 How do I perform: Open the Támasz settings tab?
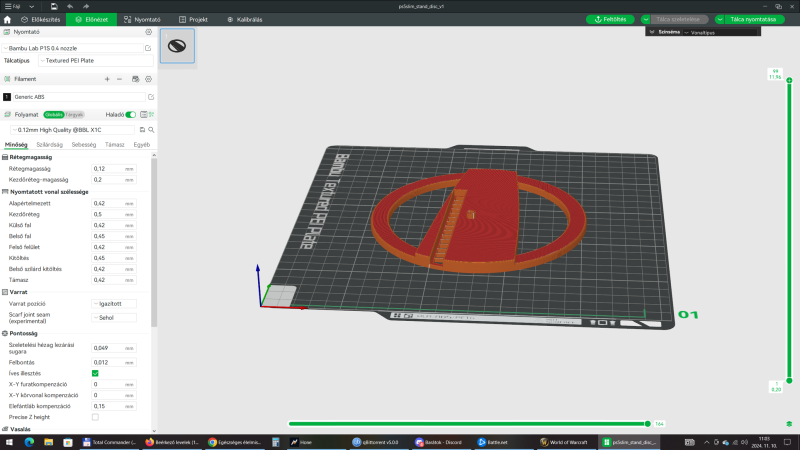coord(114,145)
